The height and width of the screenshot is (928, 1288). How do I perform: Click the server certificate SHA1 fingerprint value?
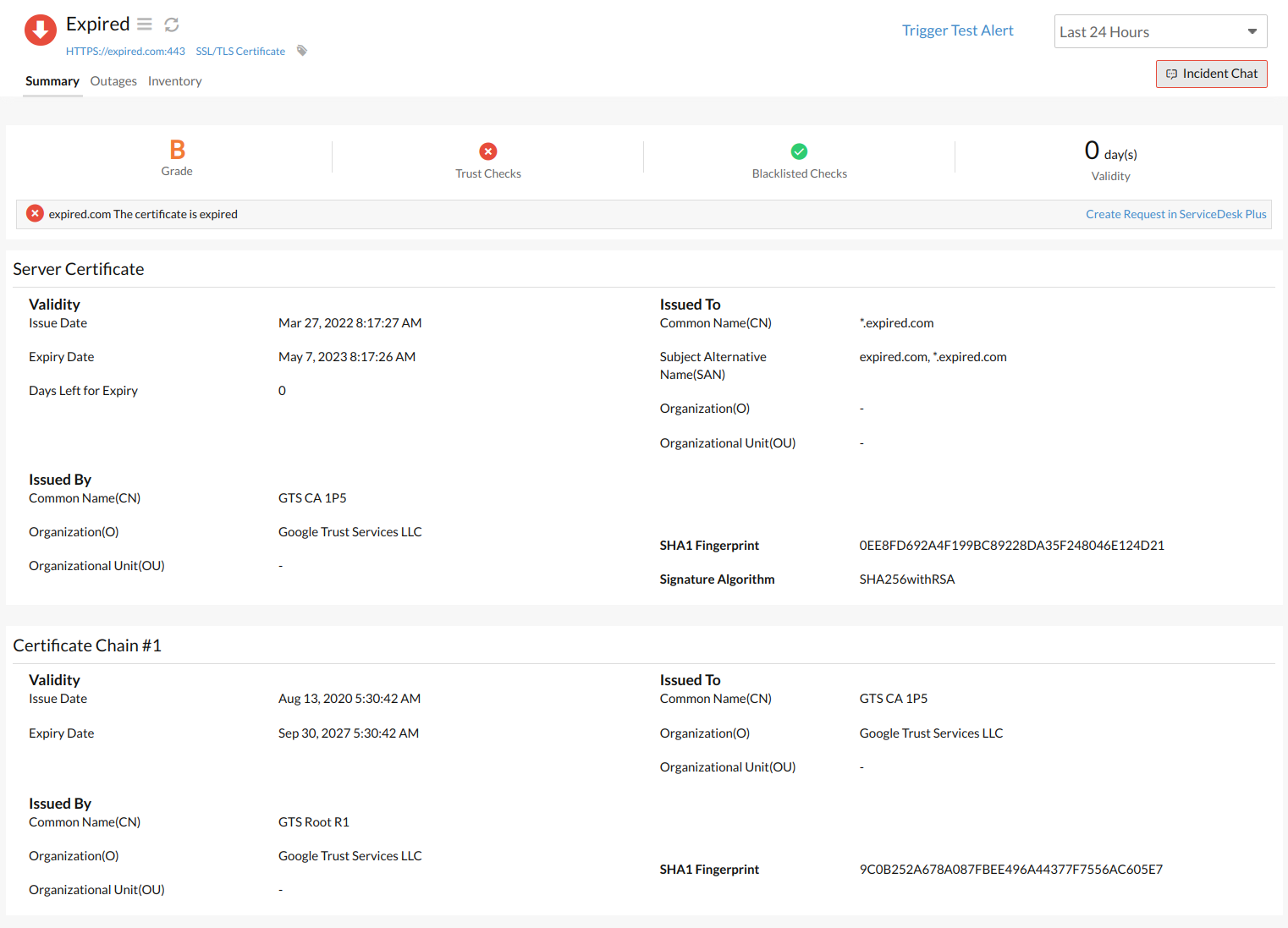pos(1011,546)
